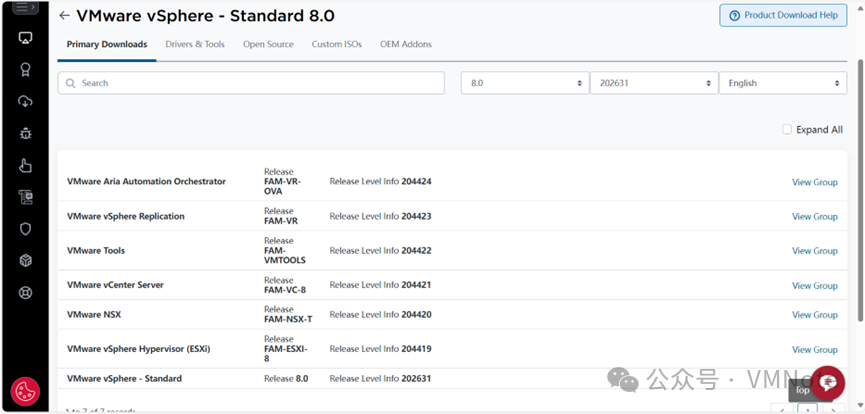
Task: Open the bug icon in sidebar
Action: pos(25,133)
